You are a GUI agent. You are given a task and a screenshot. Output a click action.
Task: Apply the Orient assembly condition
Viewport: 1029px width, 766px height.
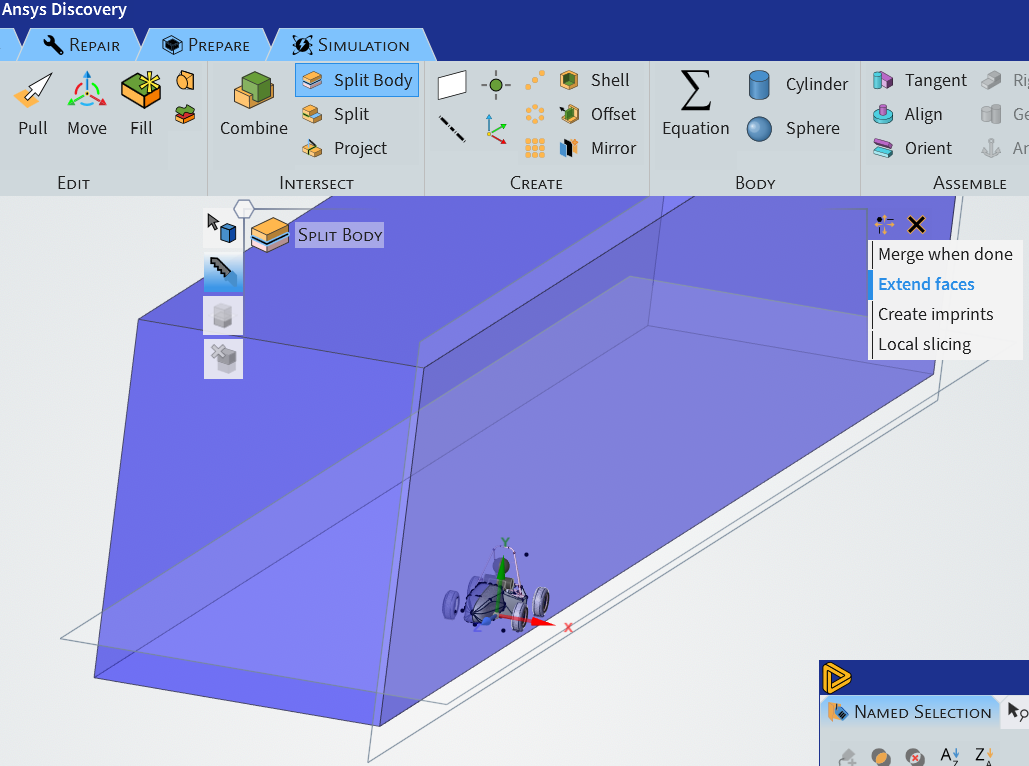pyautogui.click(x=912, y=148)
